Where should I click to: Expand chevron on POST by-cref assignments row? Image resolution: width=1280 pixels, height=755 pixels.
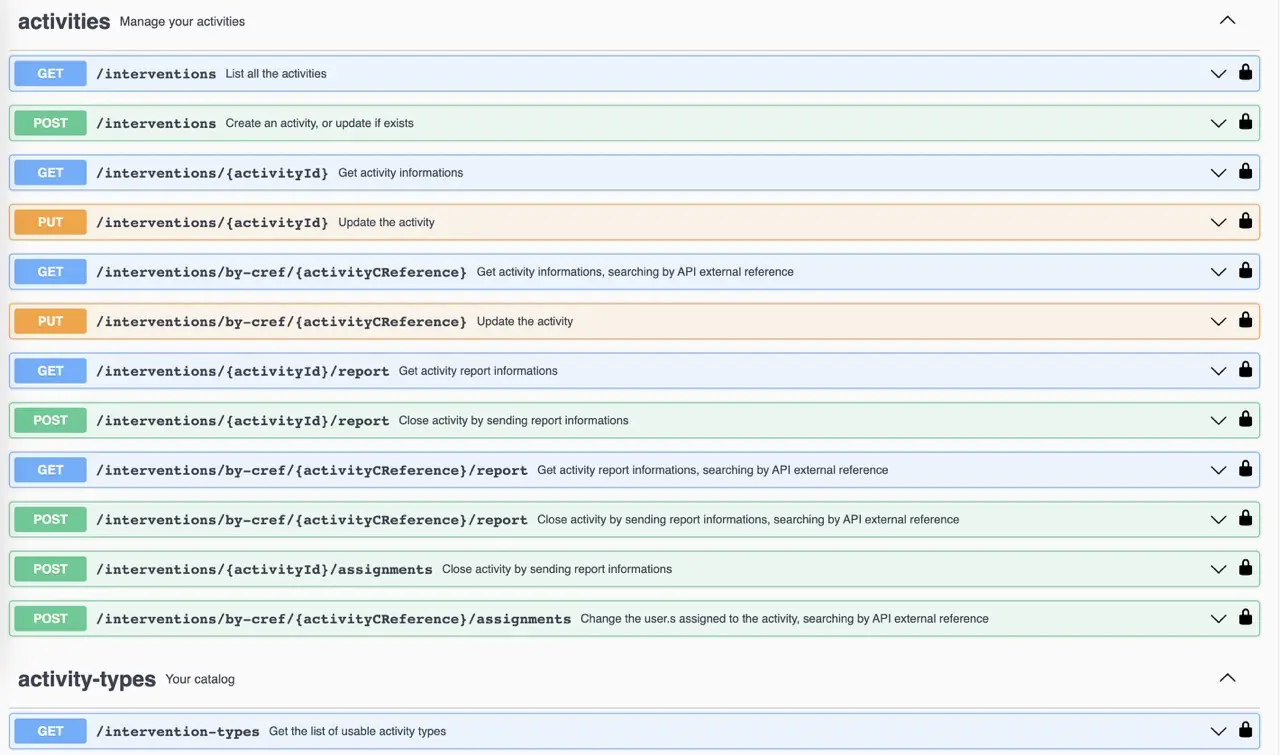1218,619
